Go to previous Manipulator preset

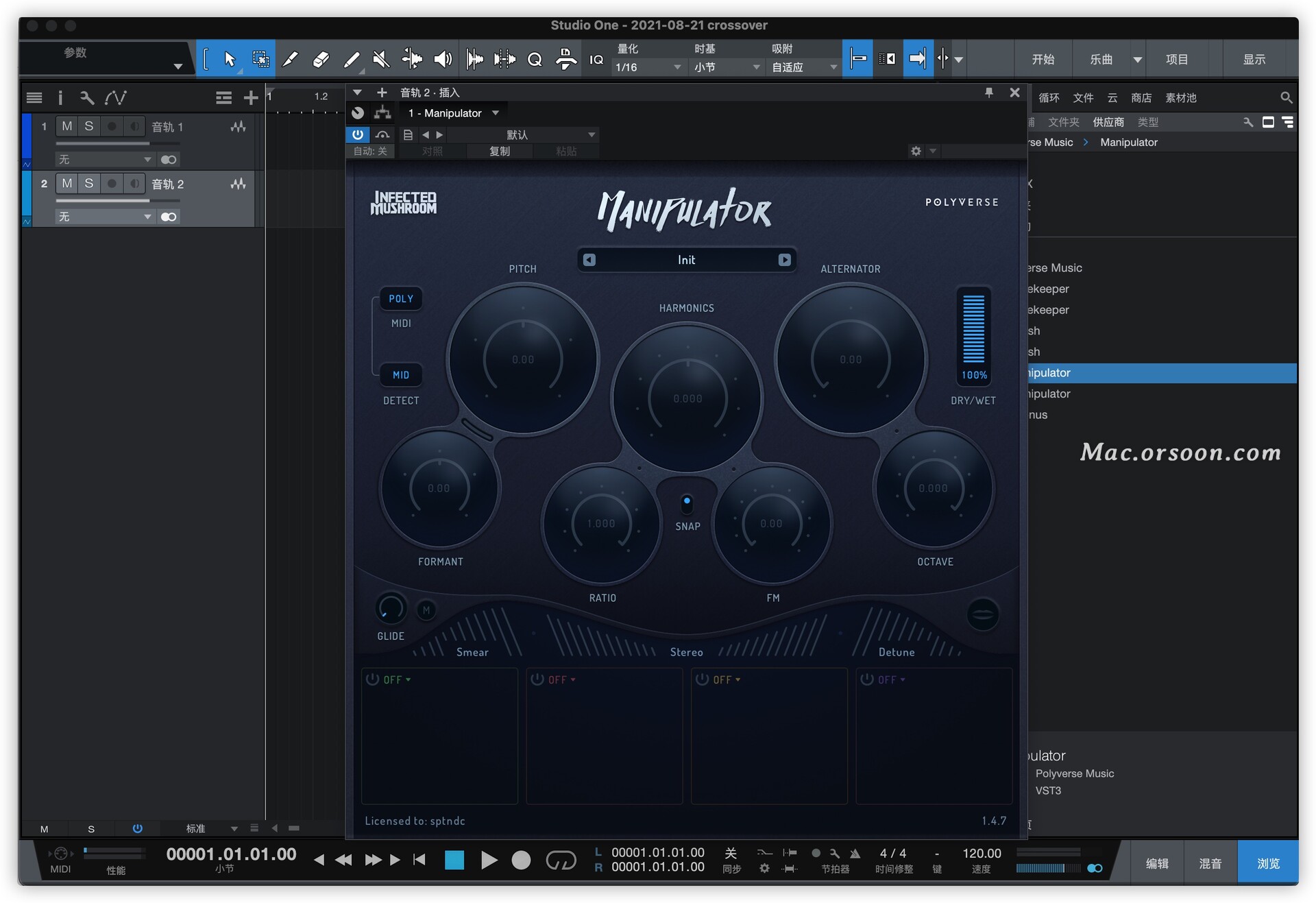click(589, 260)
